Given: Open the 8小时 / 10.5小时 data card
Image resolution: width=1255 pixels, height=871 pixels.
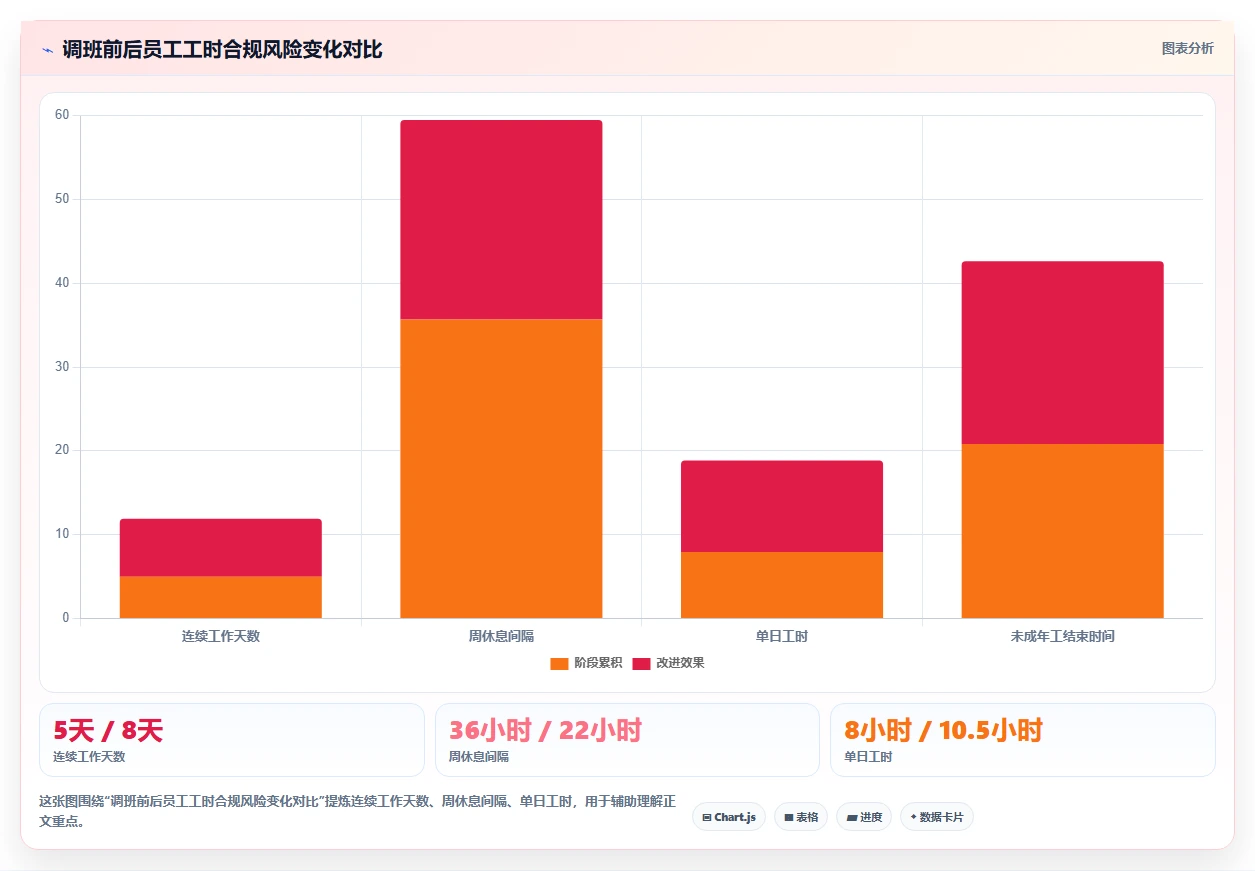Looking at the screenshot, I should tap(1023, 740).
